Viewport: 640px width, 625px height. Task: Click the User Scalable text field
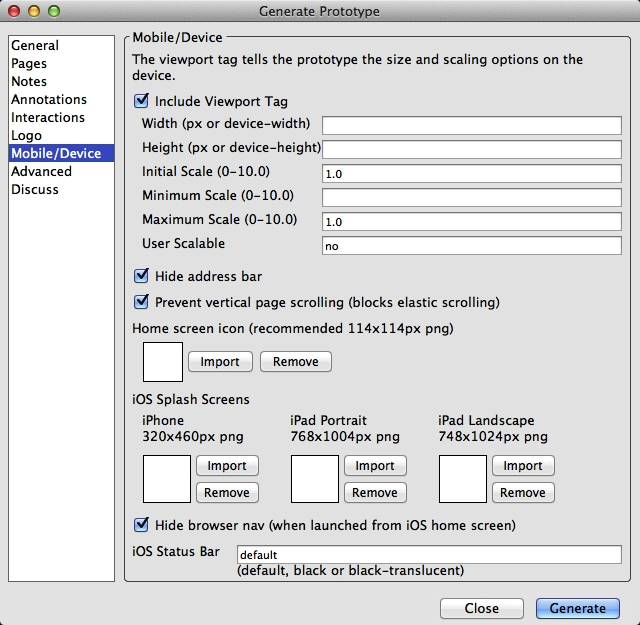[471, 245]
